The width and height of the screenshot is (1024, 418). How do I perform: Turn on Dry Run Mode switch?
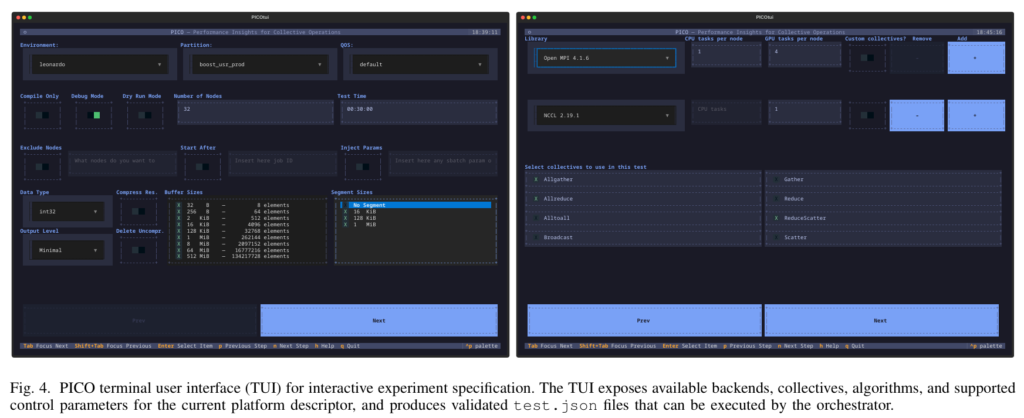tap(143, 116)
